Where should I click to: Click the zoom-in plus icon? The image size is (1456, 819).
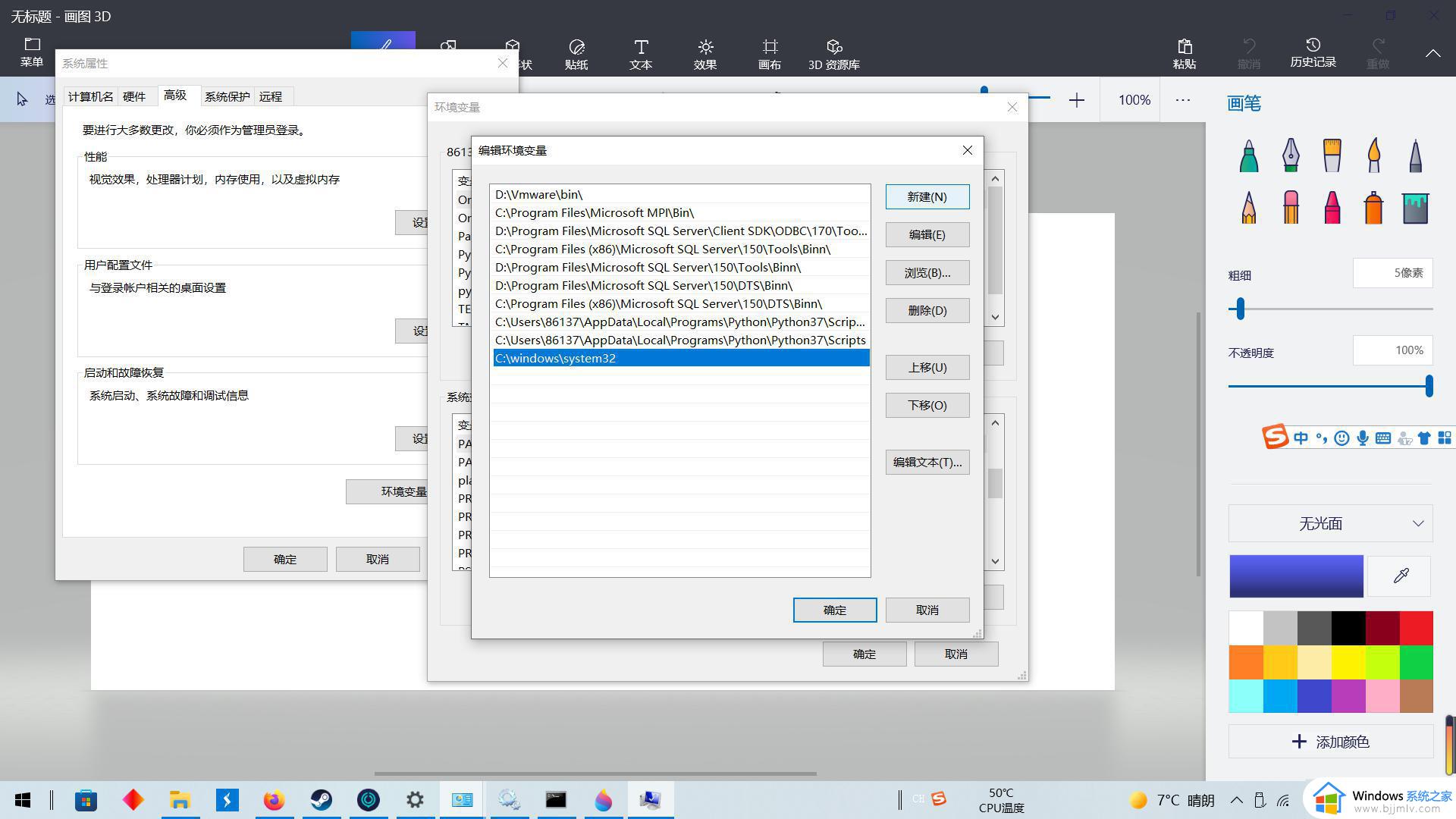tap(1077, 100)
